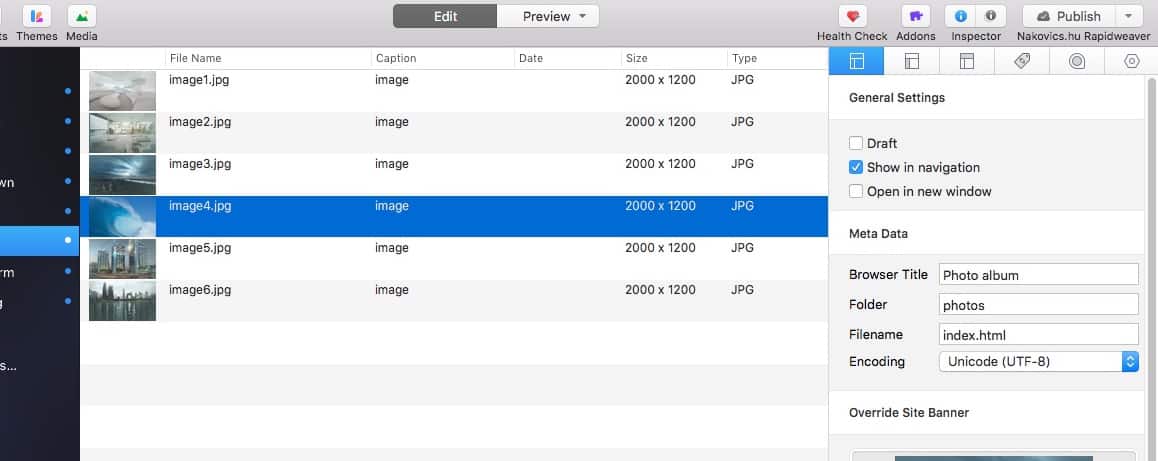The image size is (1158, 461).
Task: Select the circle icon inspector tab
Action: pyautogui.click(x=1077, y=61)
